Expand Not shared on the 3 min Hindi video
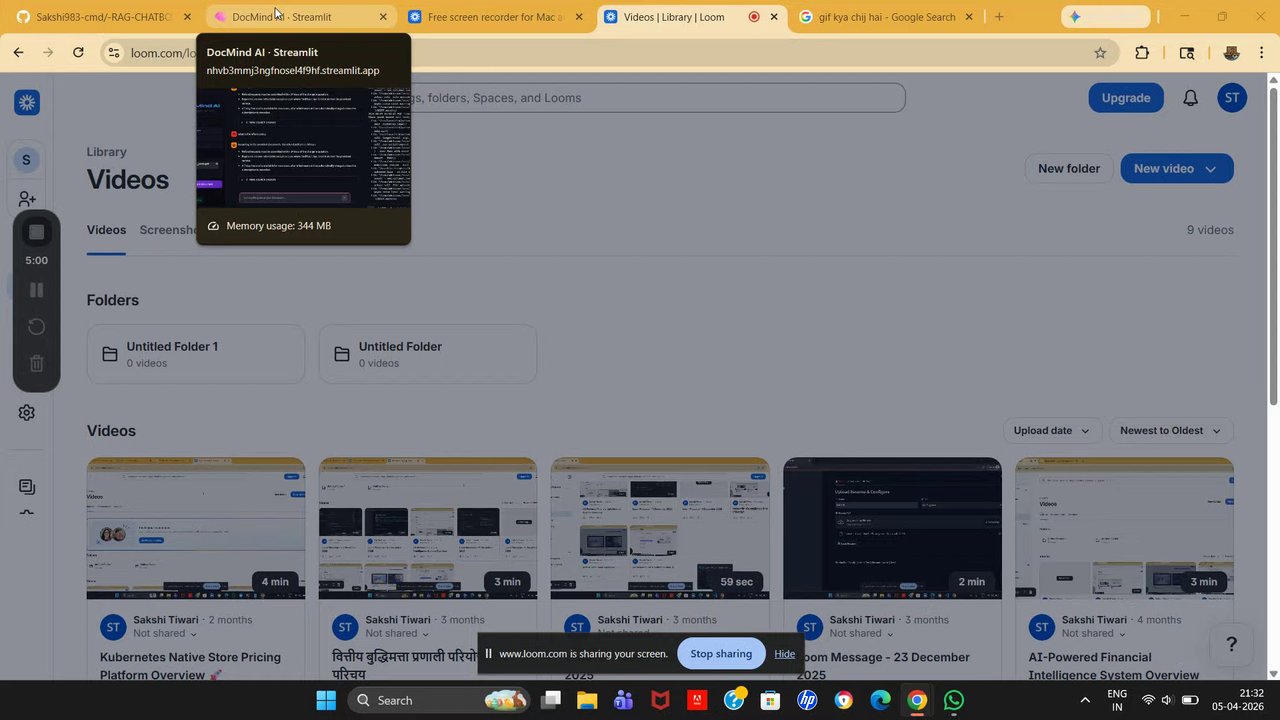Viewport: 1280px width, 720px height. coord(397,634)
